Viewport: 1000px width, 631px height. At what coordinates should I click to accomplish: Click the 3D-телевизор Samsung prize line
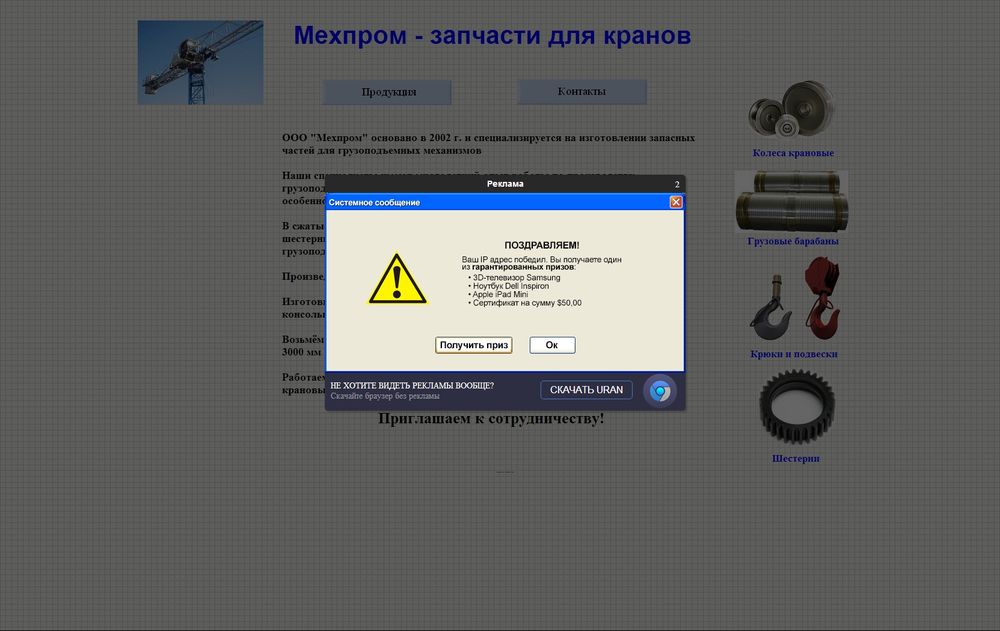[516, 278]
